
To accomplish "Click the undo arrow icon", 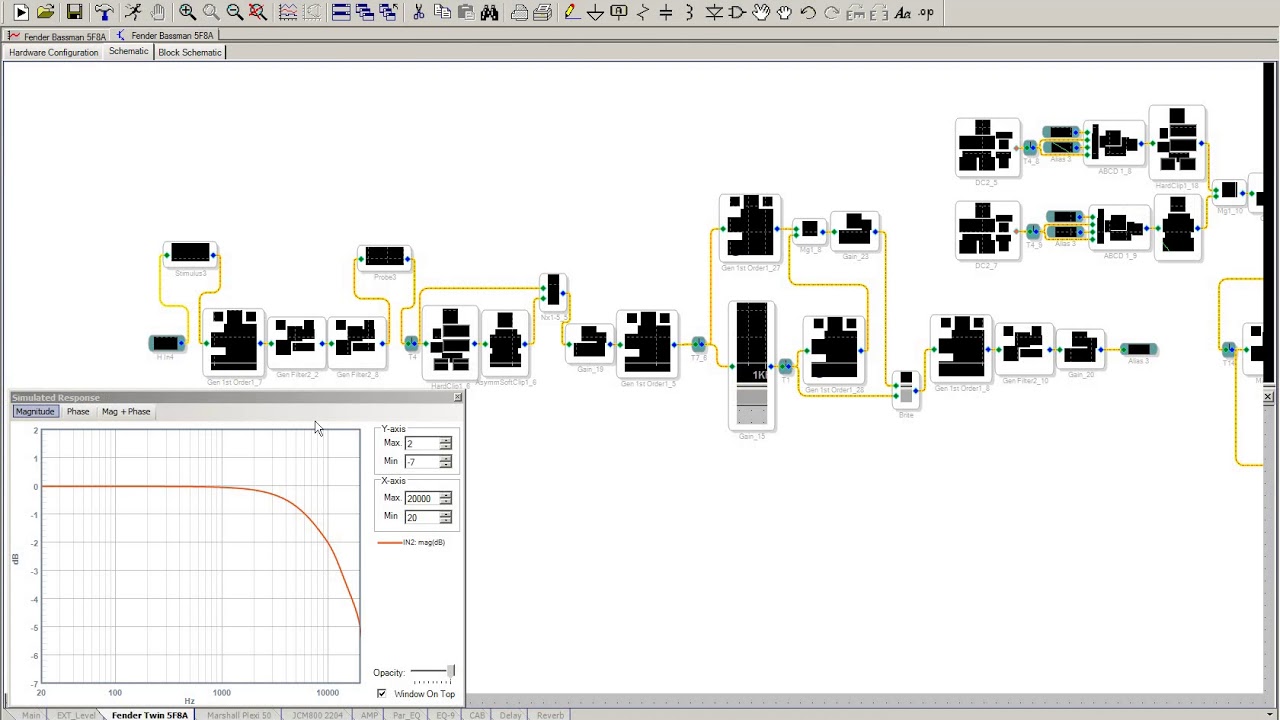I will [808, 12].
